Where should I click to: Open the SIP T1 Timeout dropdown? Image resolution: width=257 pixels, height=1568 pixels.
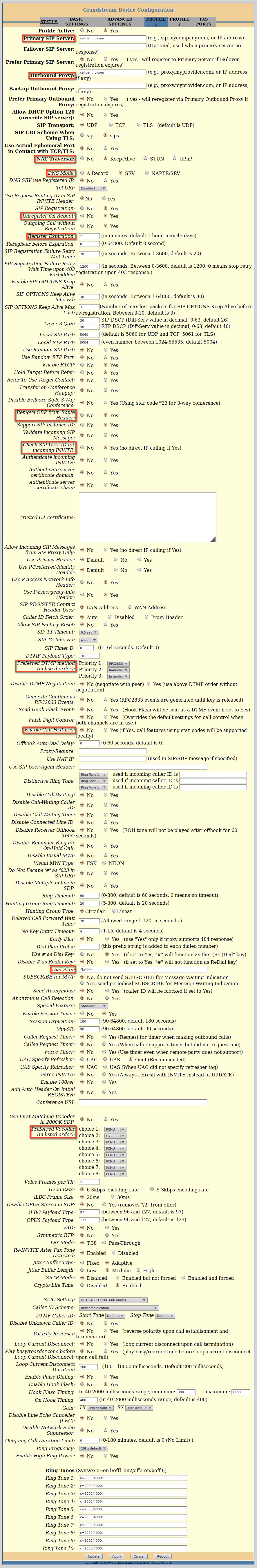coord(89,632)
